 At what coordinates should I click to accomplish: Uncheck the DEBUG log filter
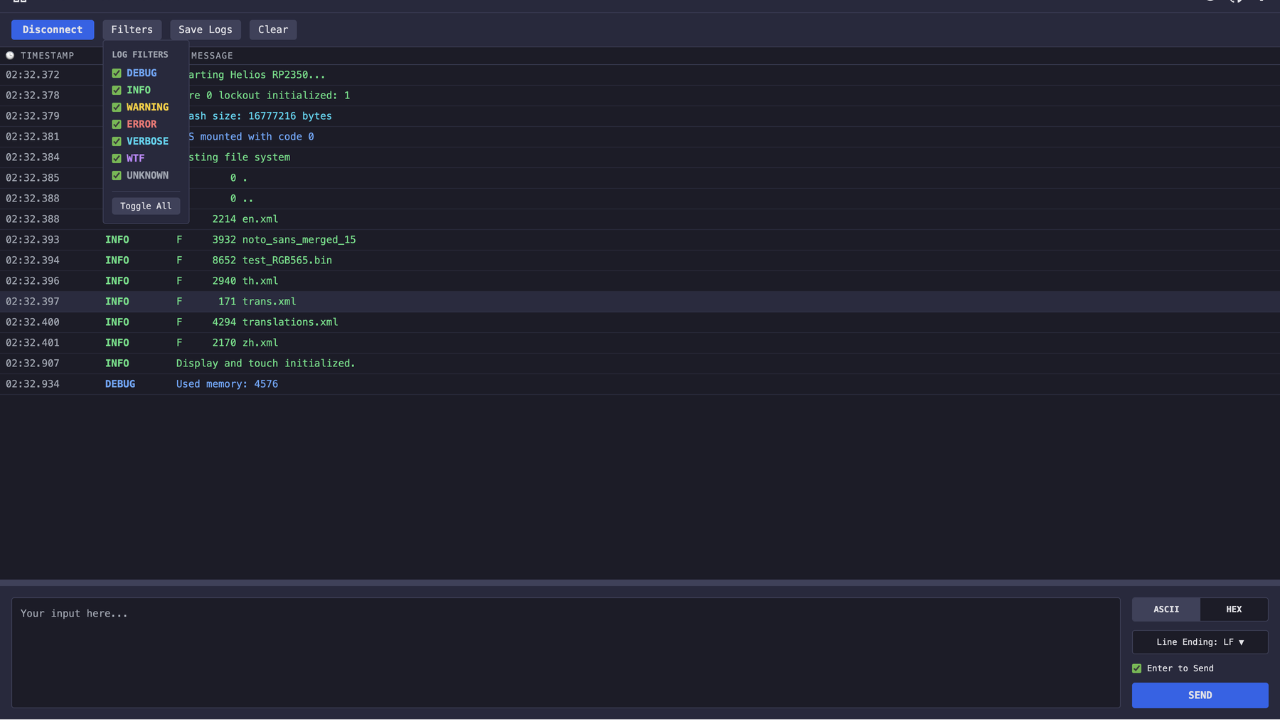coord(117,73)
